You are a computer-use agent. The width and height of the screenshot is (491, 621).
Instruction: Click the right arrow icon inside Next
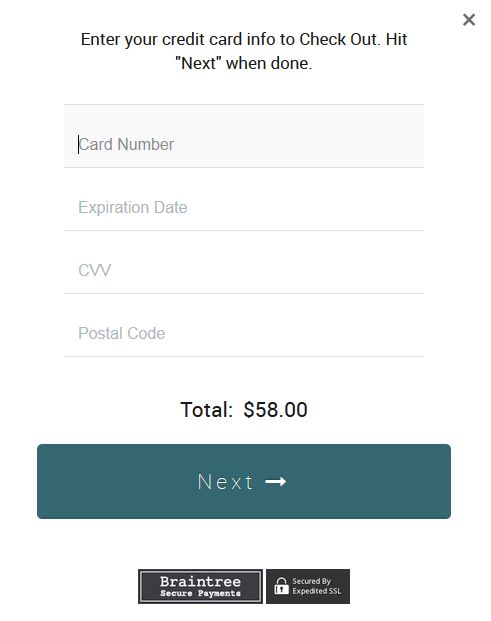click(276, 482)
